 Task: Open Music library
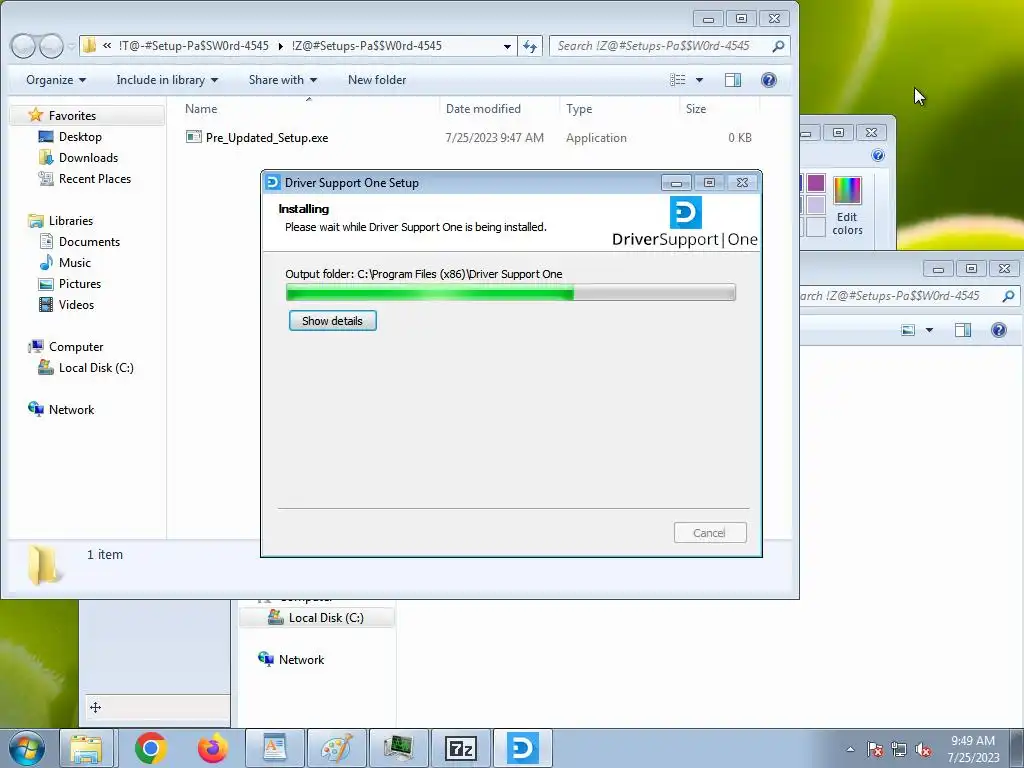pyautogui.click(x=74, y=263)
